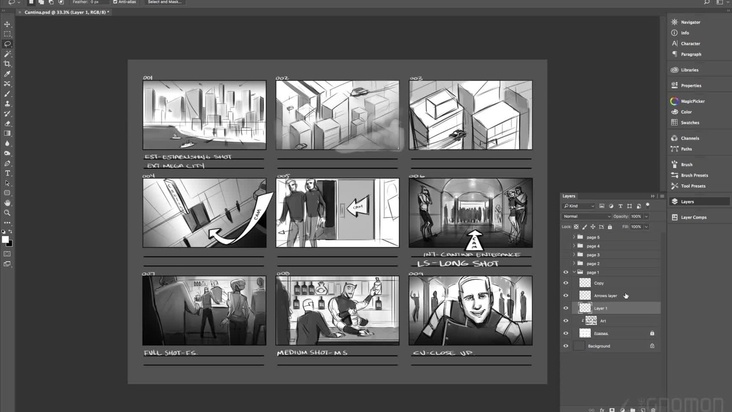Select the Zoom tool

7,213
